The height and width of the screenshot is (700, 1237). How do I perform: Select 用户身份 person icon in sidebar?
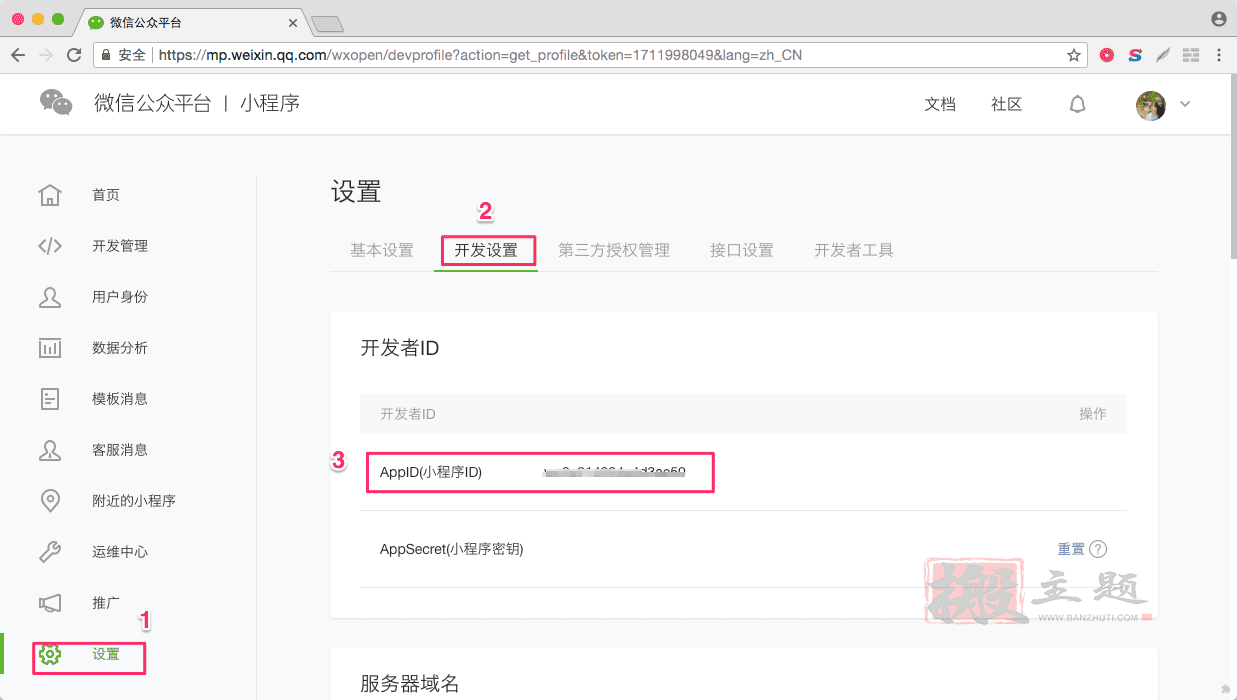[x=50, y=297]
